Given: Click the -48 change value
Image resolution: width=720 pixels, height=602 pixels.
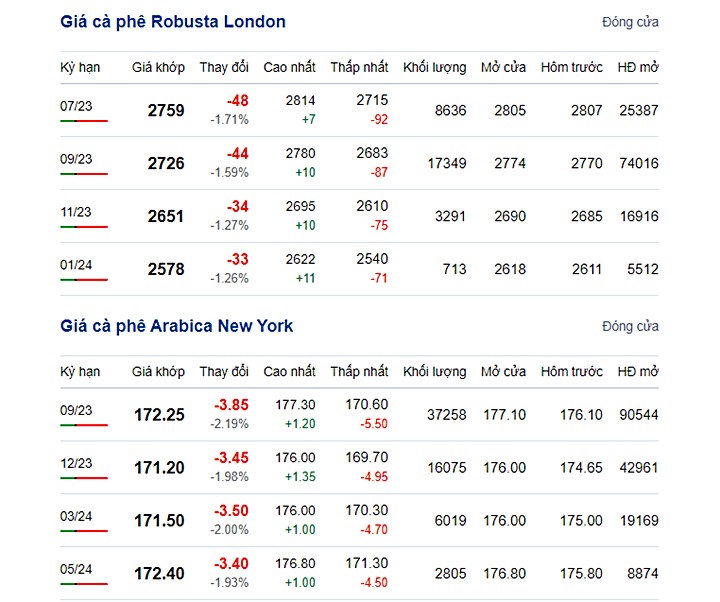Looking at the screenshot, I should click(x=237, y=100).
